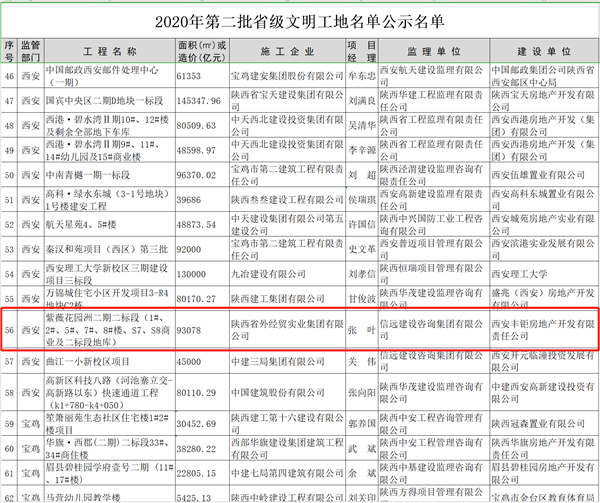Select project manager "许国信"

coord(362,225)
